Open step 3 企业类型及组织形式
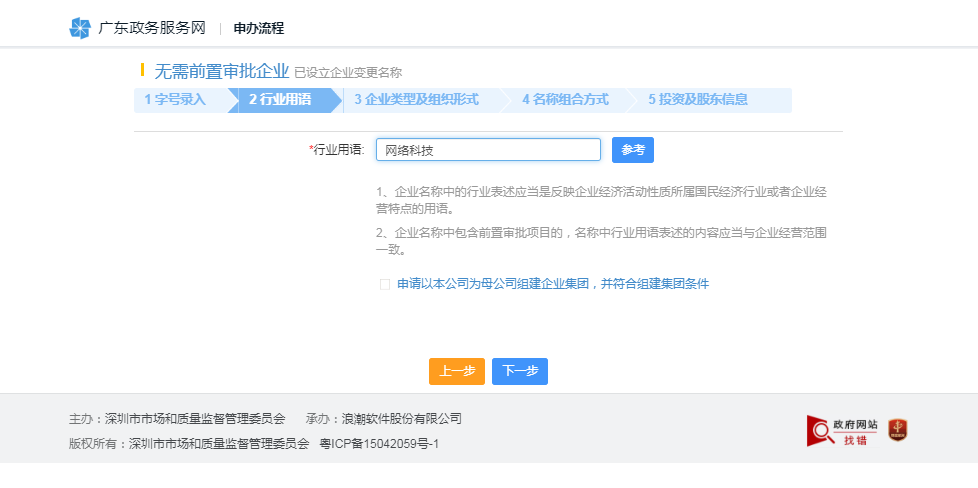This screenshot has width=978, height=488. [x=416, y=100]
